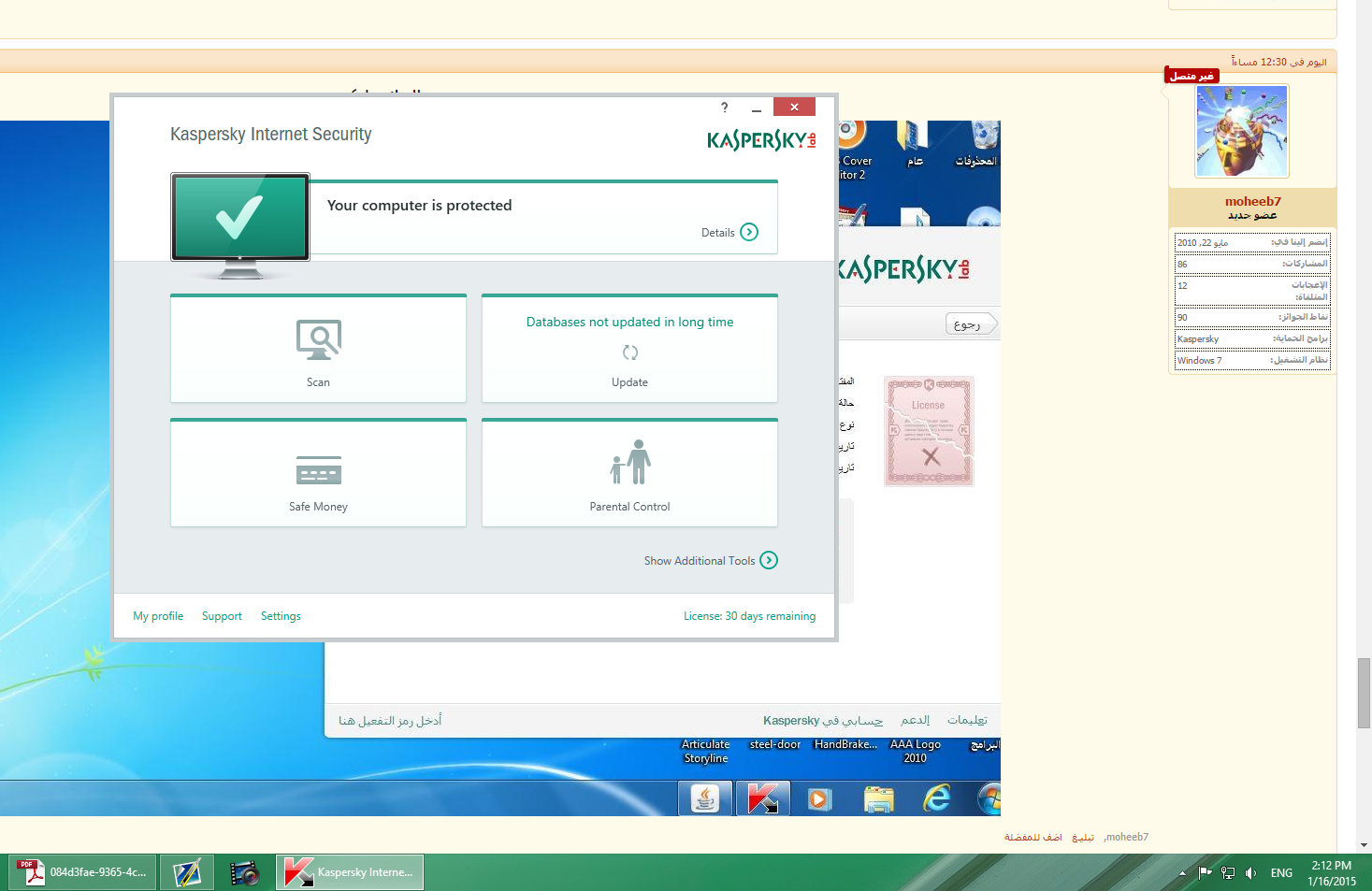Viewport: 1372px width, 891px height.
Task: Click media player icon in embedded taskbar
Action: (x=820, y=798)
